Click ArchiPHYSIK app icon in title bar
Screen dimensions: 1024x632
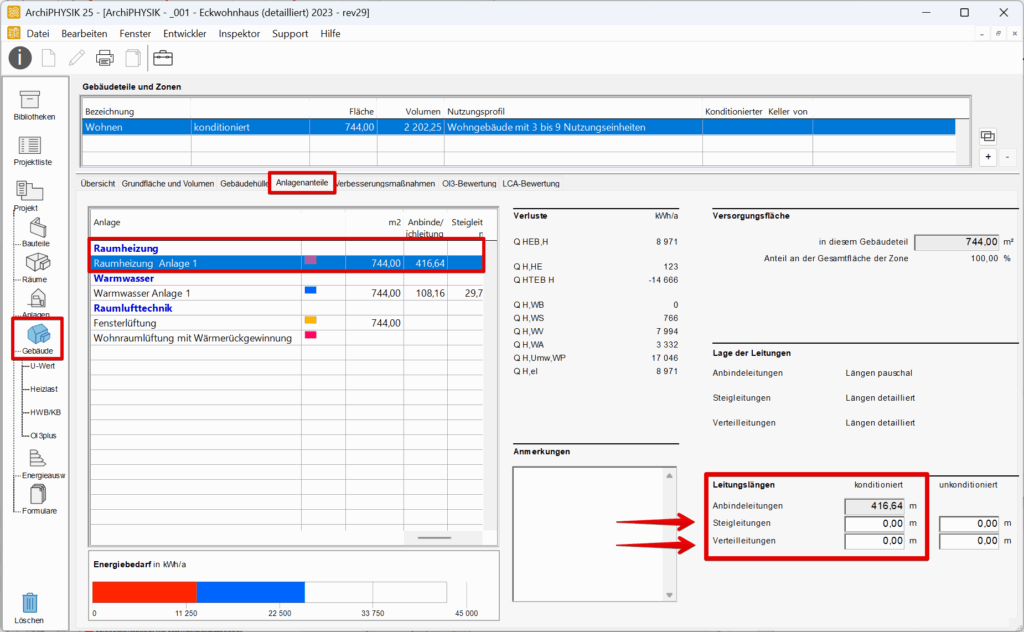tap(13, 12)
